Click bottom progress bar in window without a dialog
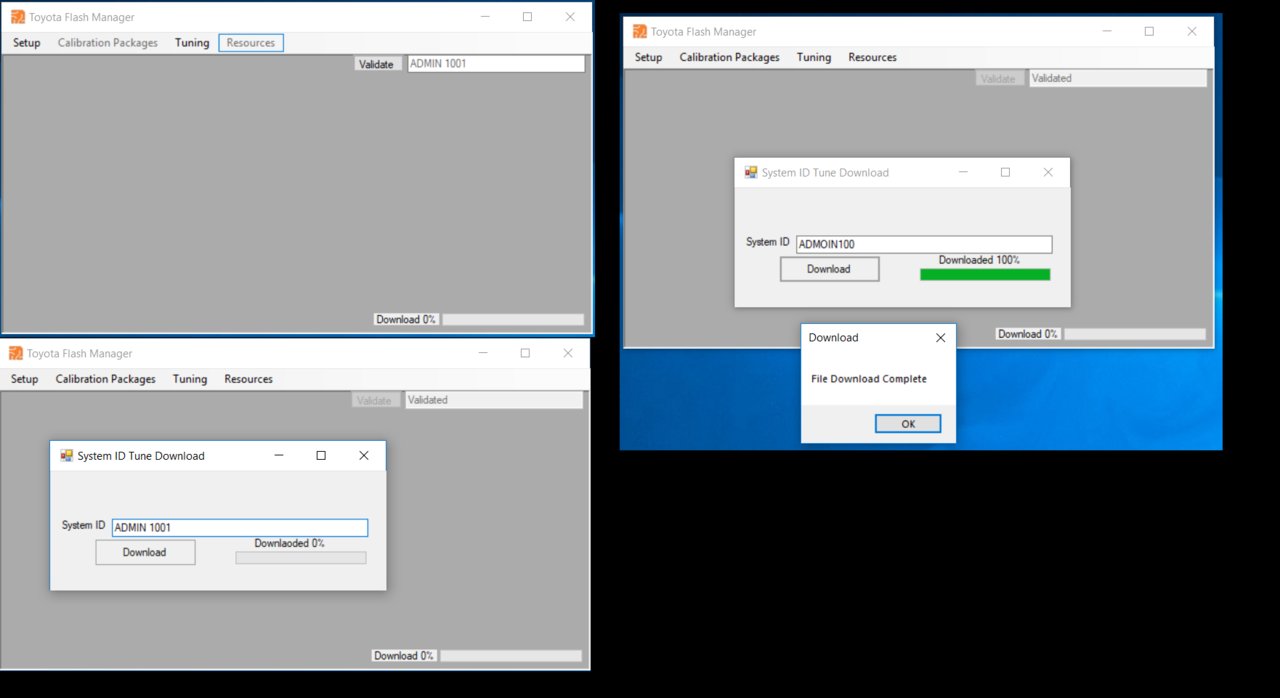 pyautogui.click(x=513, y=320)
